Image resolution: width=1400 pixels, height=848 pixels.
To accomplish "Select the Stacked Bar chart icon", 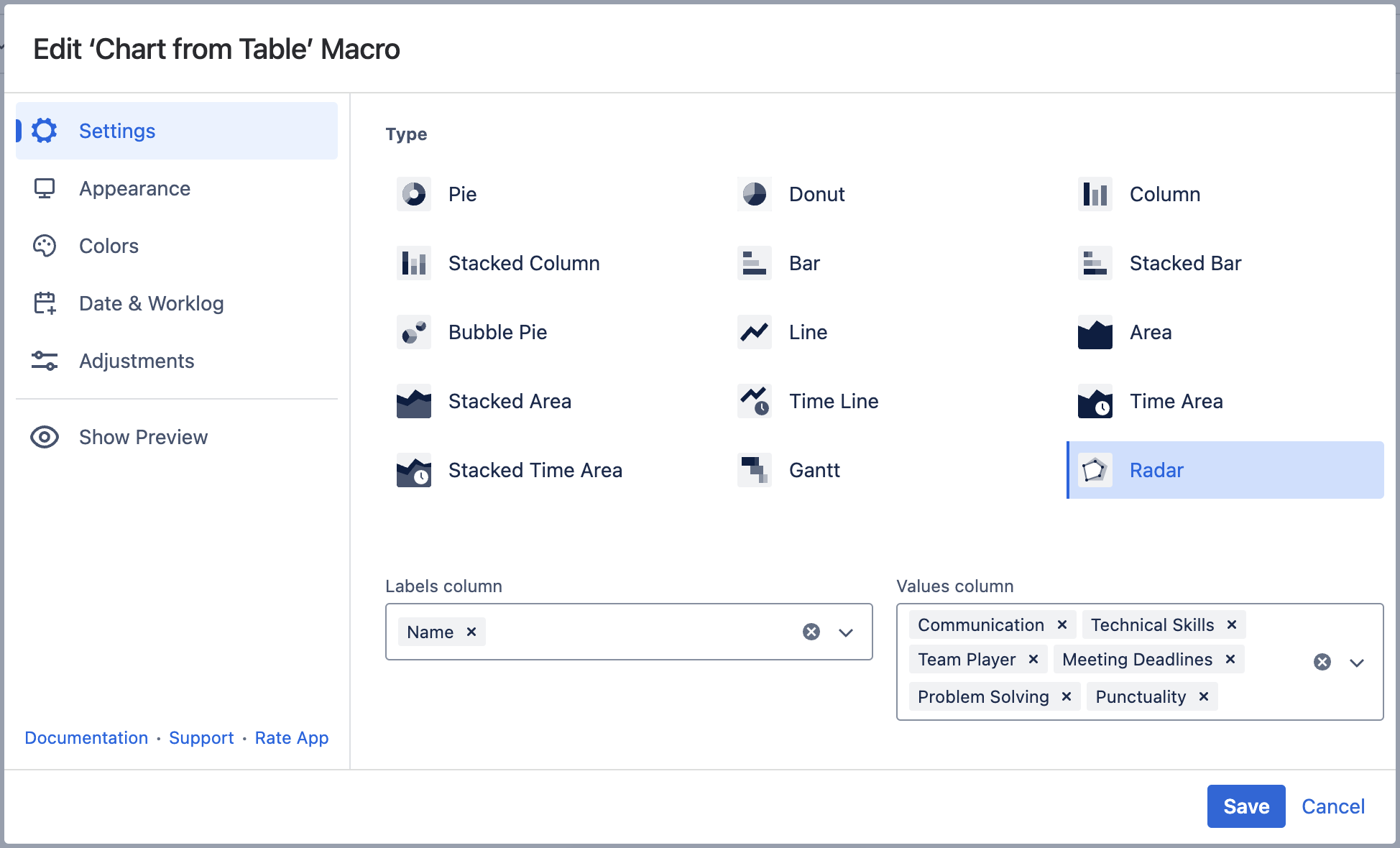I will pyautogui.click(x=1095, y=263).
